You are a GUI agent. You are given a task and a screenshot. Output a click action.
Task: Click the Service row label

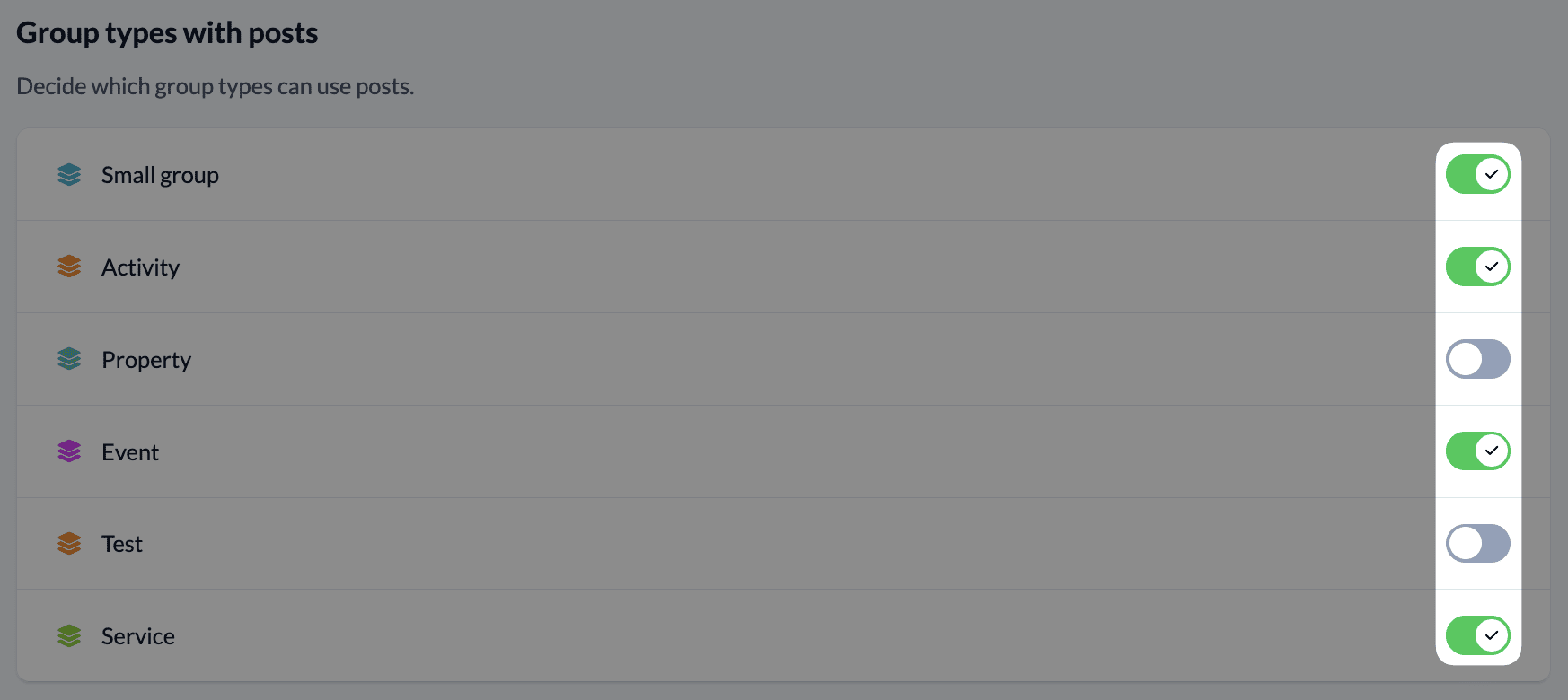pyautogui.click(x=138, y=636)
